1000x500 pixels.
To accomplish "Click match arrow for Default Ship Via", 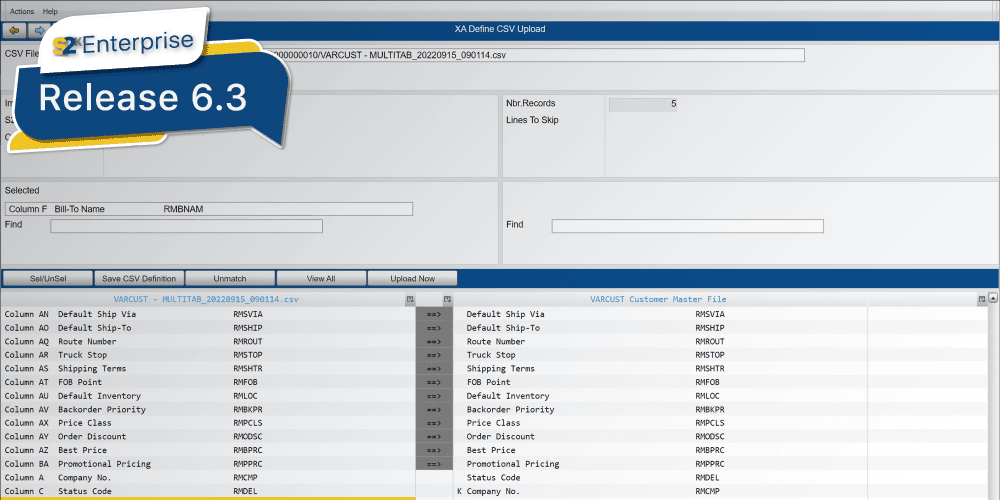I will tap(434, 314).
